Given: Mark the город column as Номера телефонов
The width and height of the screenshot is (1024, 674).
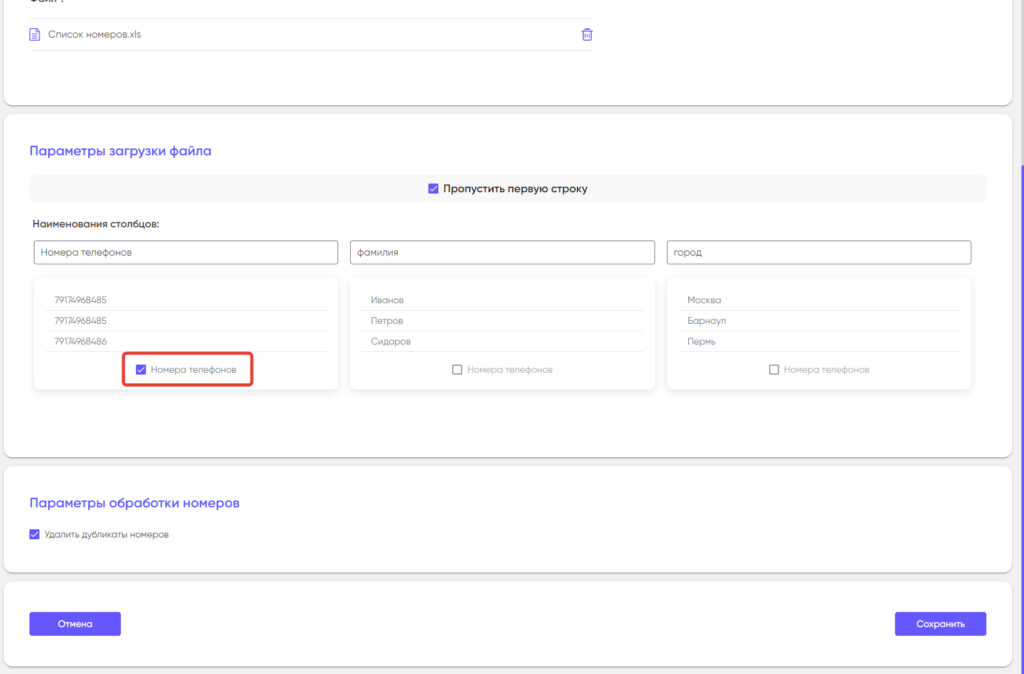Looking at the screenshot, I should [x=774, y=370].
